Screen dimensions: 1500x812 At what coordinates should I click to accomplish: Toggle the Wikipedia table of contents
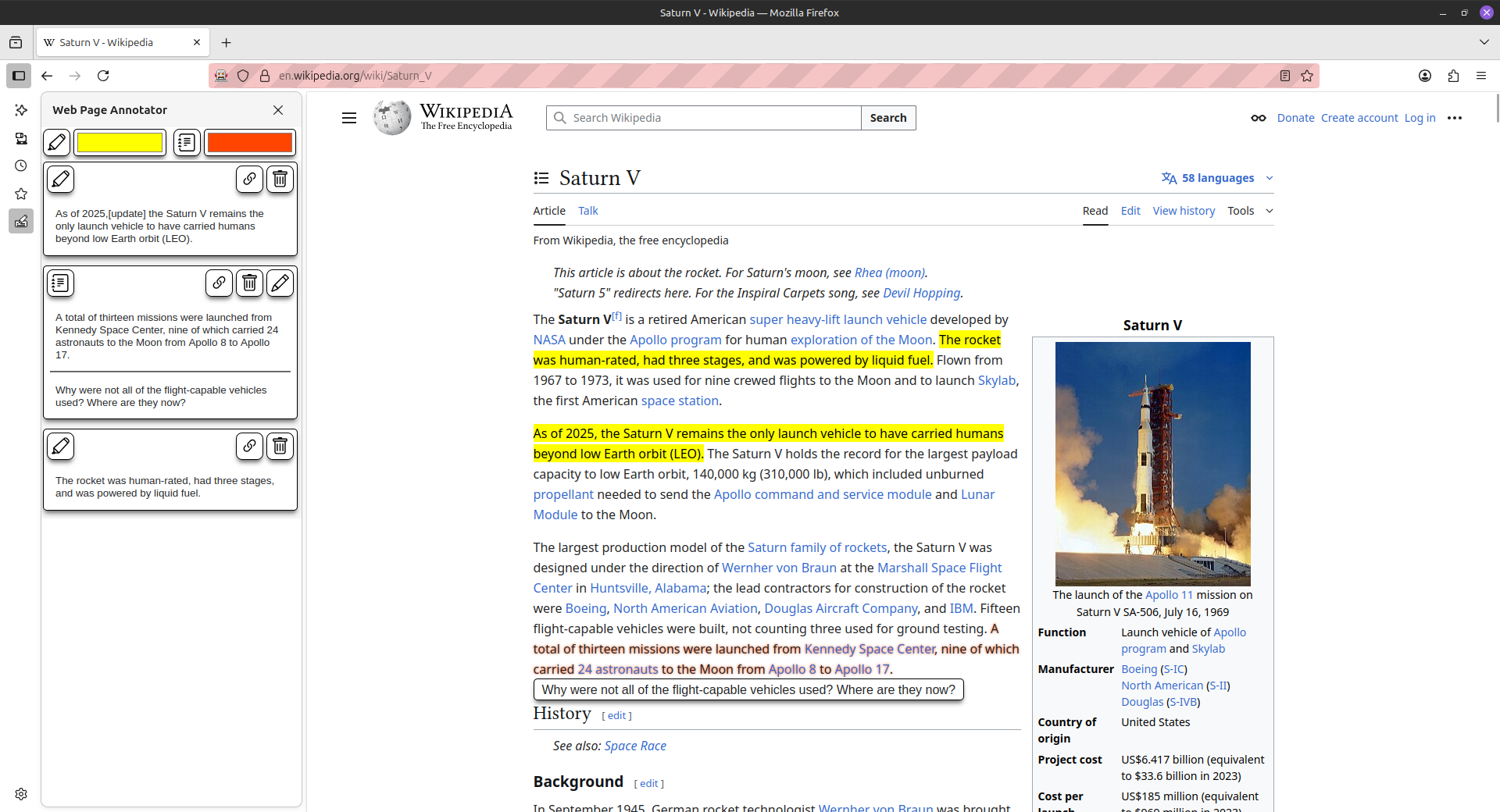click(x=541, y=178)
